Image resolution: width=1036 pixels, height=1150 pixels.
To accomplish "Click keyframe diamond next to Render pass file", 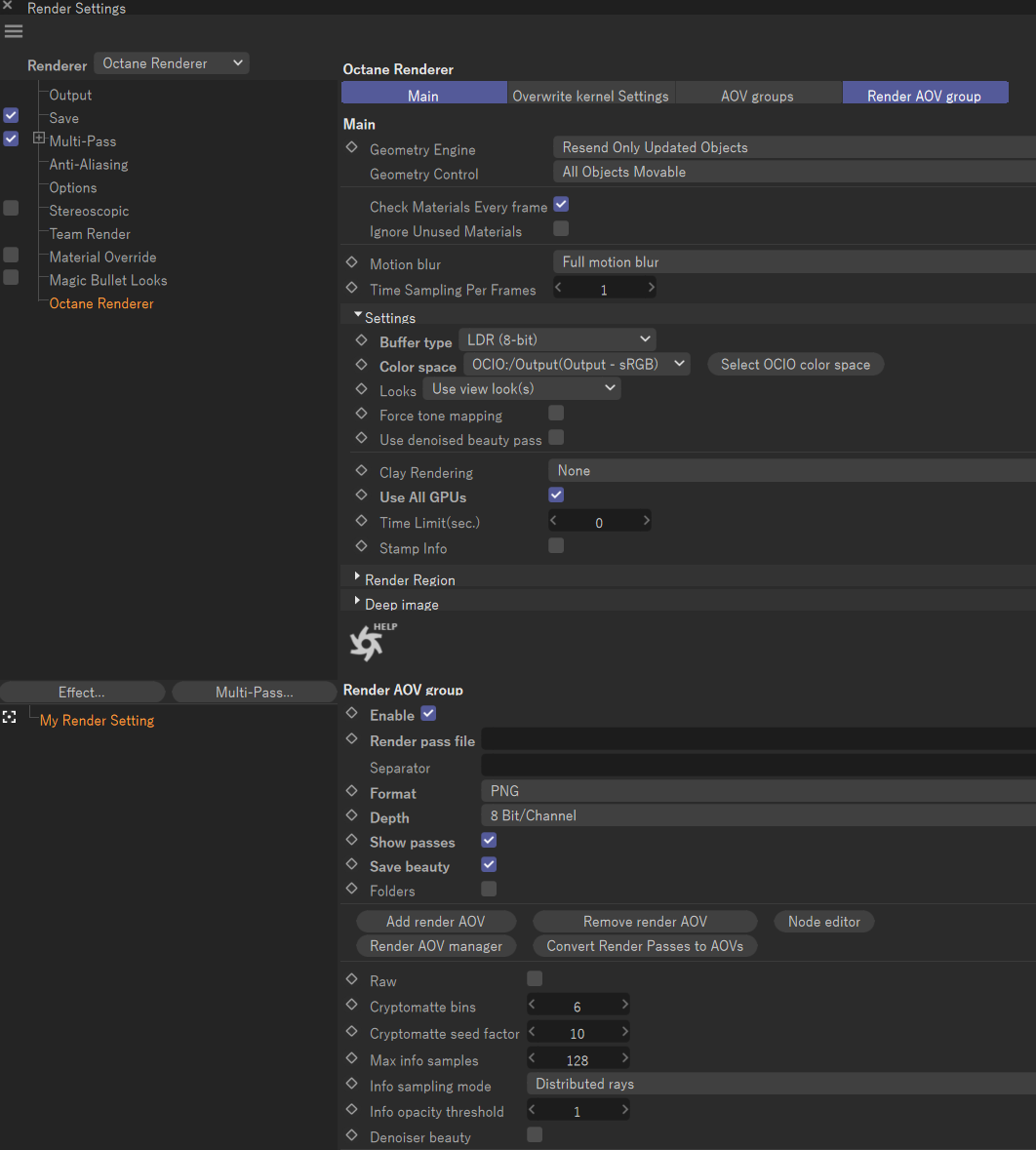I will (x=351, y=739).
